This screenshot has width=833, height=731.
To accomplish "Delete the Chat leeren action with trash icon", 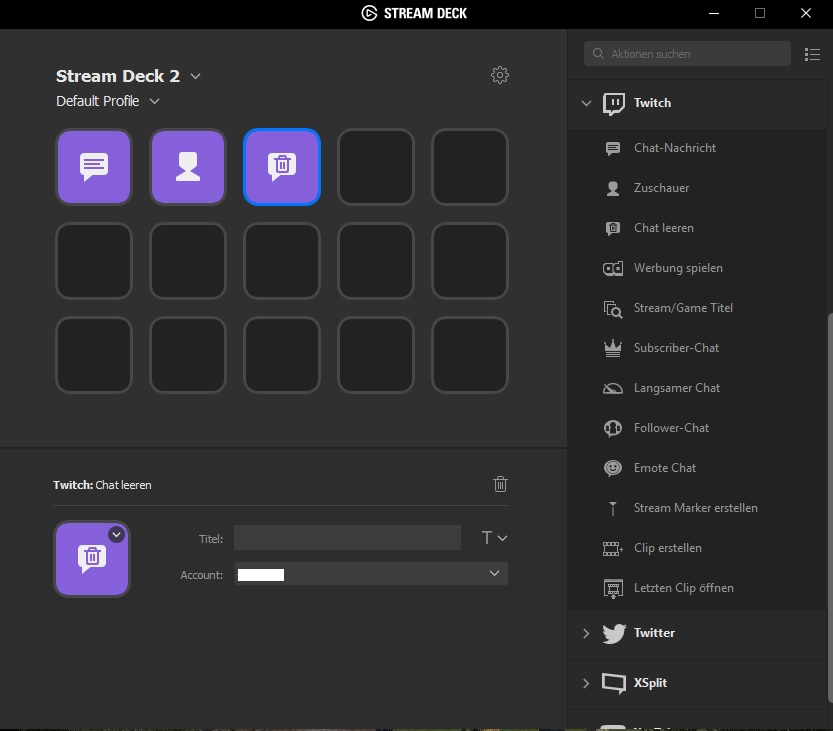I will [x=500, y=484].
